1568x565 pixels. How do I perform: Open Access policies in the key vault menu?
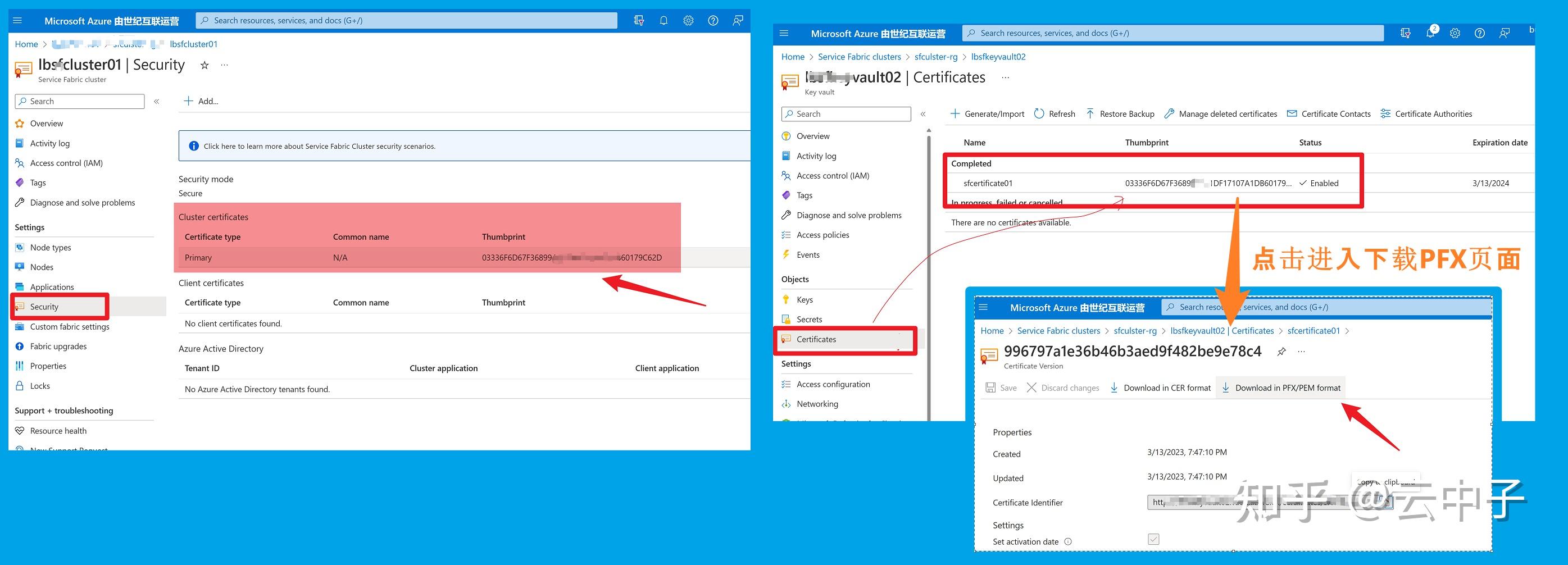coord(822,234)
